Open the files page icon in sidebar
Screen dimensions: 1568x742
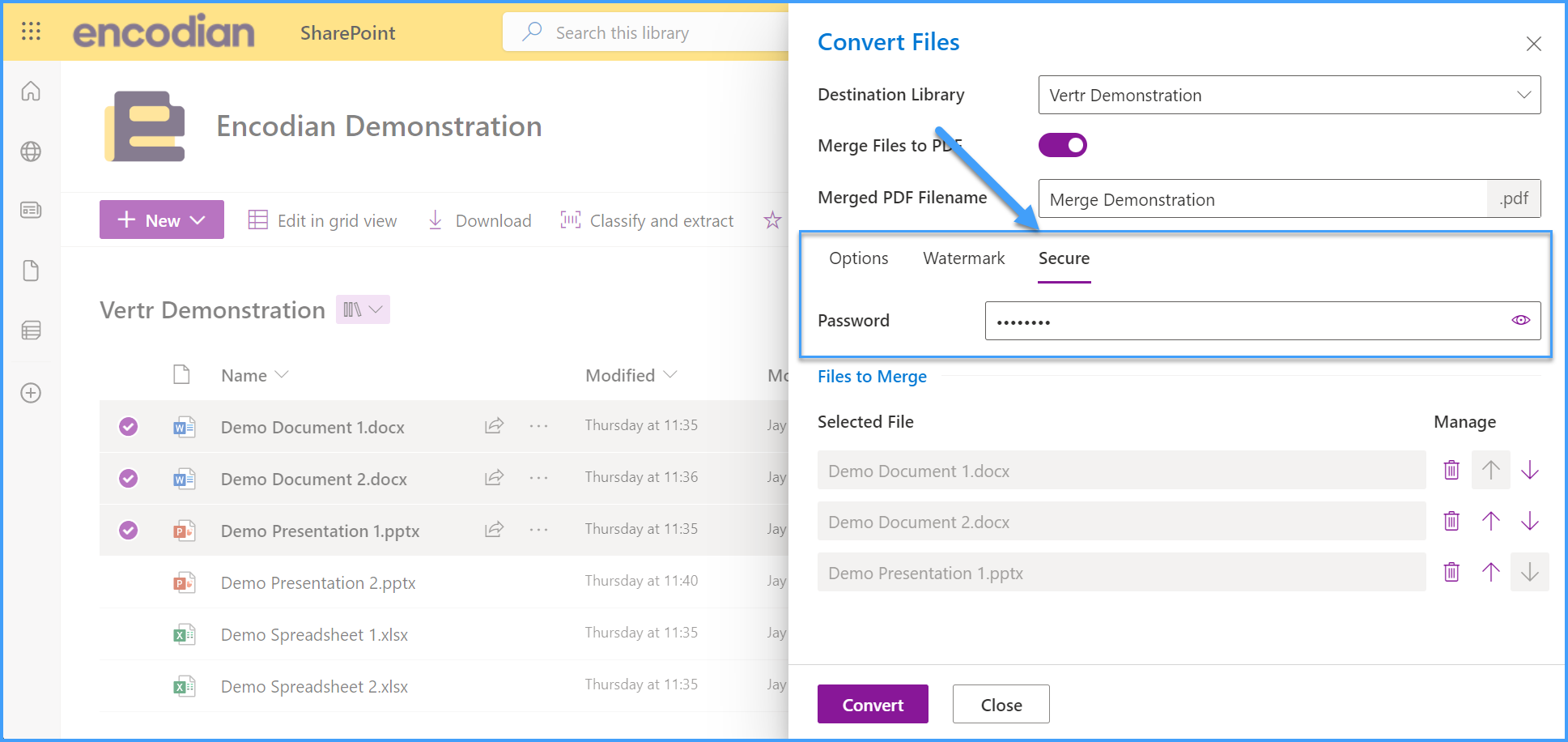tap(31, 271)
